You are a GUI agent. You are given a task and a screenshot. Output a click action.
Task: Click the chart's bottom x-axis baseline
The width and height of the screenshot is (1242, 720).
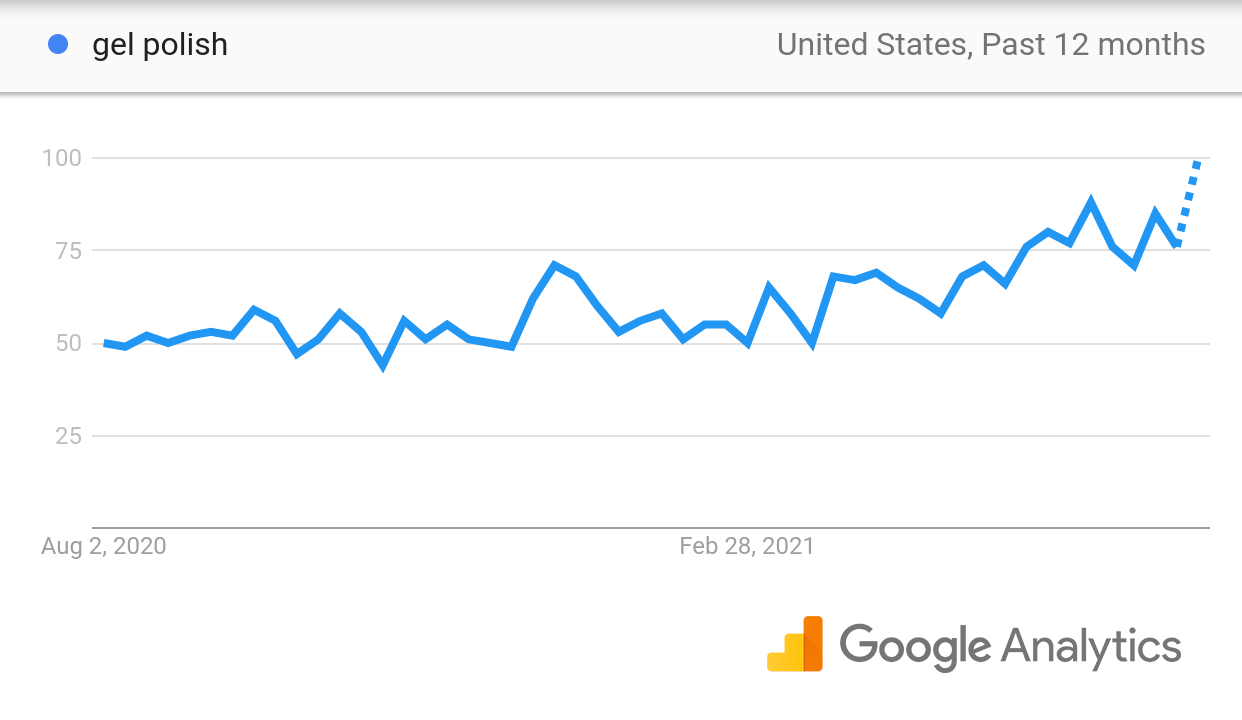(x=651, y=527)
